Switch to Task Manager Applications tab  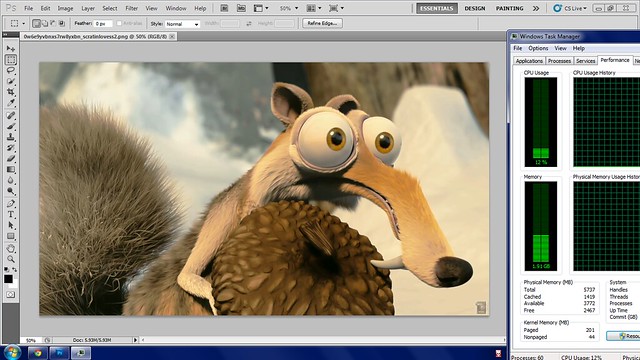[529, 61]
